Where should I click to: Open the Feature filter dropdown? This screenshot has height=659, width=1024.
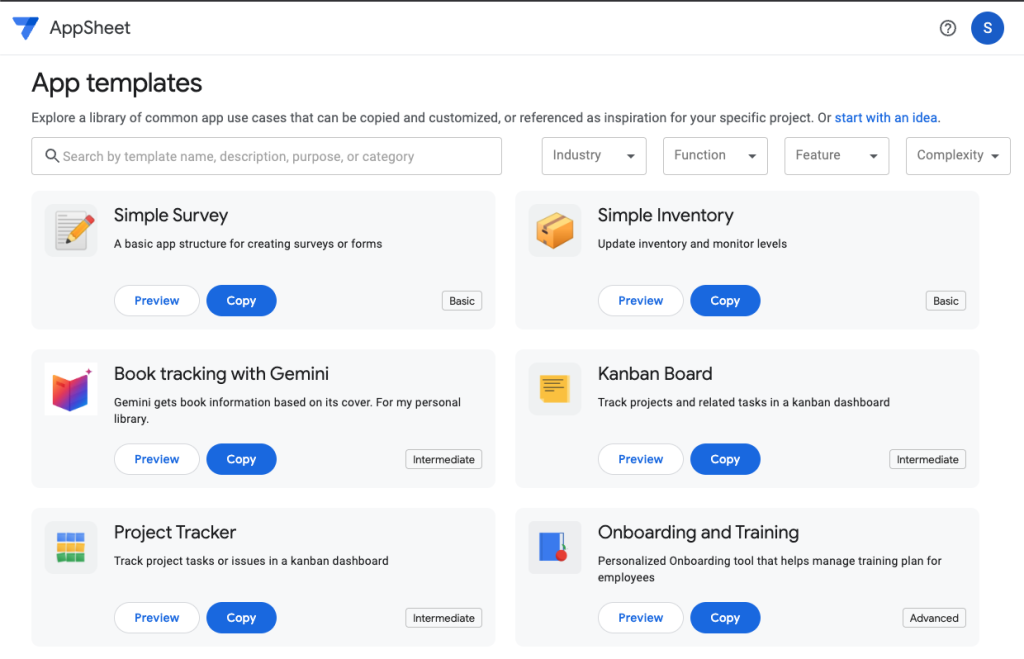click(836, 156)
